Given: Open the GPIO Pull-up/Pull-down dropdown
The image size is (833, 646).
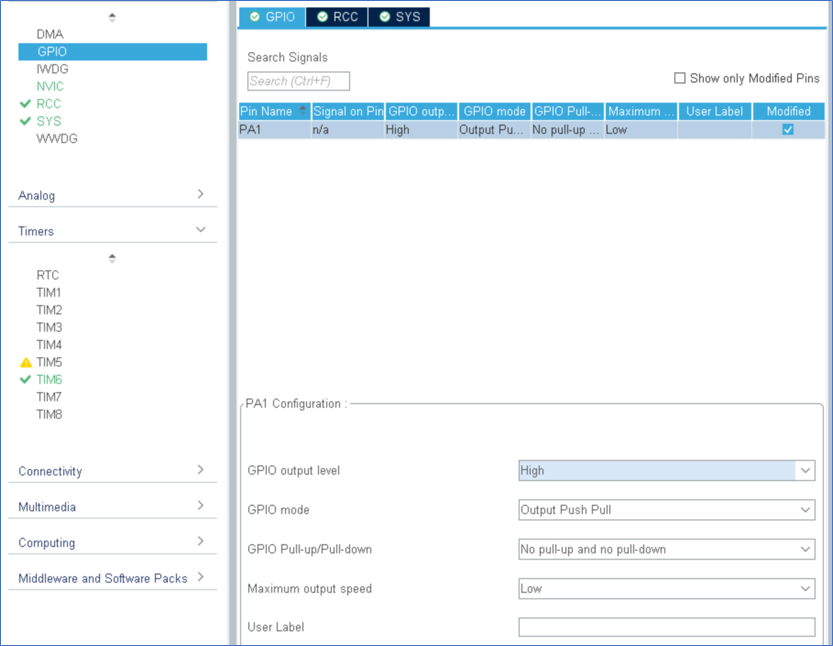Looking at the screenshot, I should (805, 549).
